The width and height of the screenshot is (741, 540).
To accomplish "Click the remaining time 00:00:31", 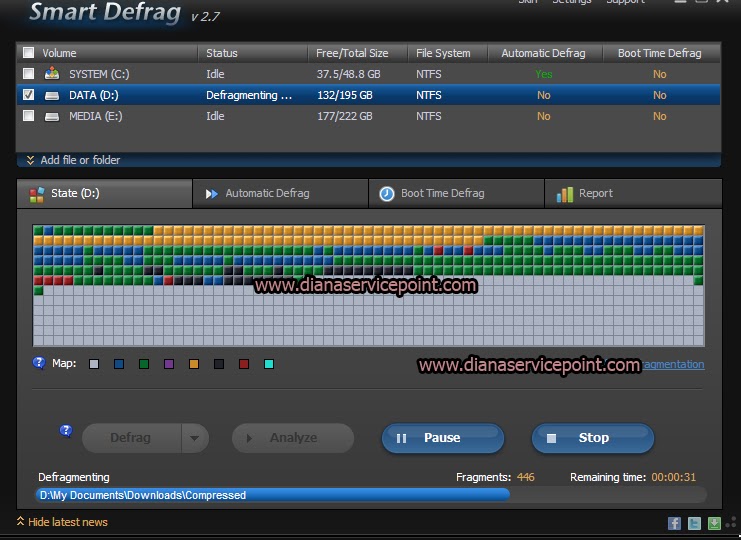I will pos(673,477).
